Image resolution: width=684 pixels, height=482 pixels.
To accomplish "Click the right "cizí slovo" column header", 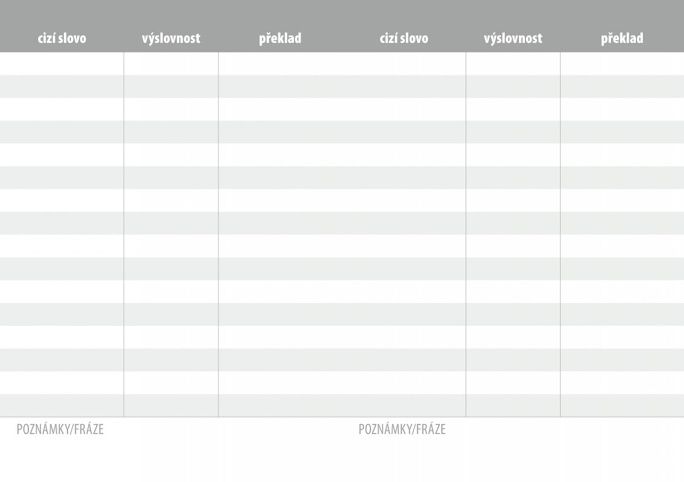I will (404, 39).
